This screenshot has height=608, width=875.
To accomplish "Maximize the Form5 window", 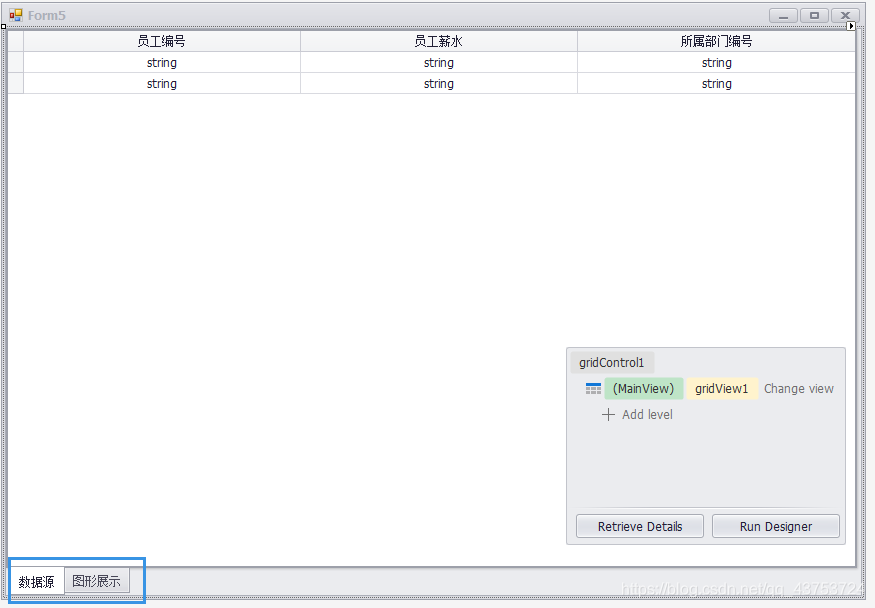I will (814, 16).
